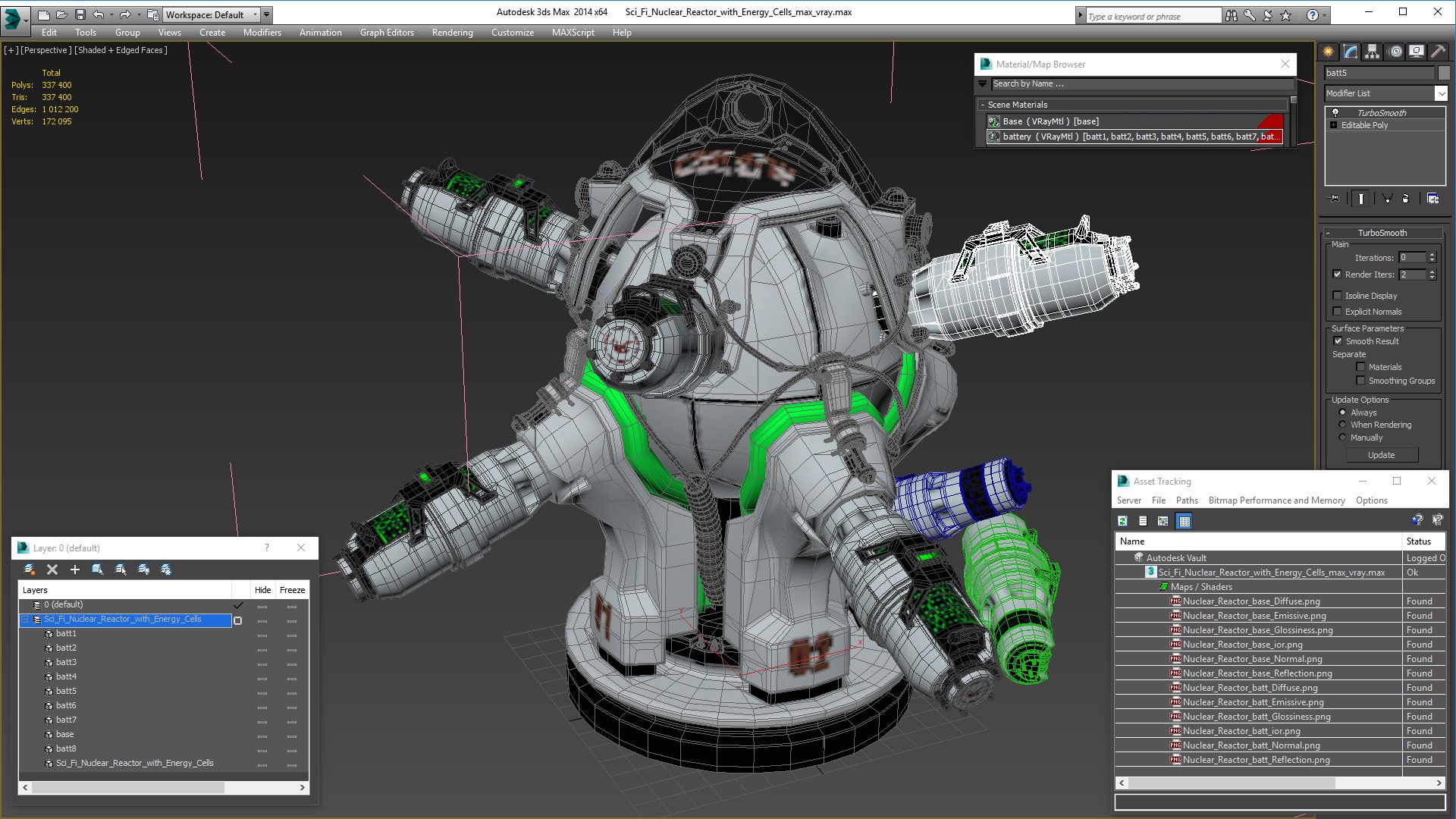
Task: Select the When Rendering radio button
Action: (1342, 425)
